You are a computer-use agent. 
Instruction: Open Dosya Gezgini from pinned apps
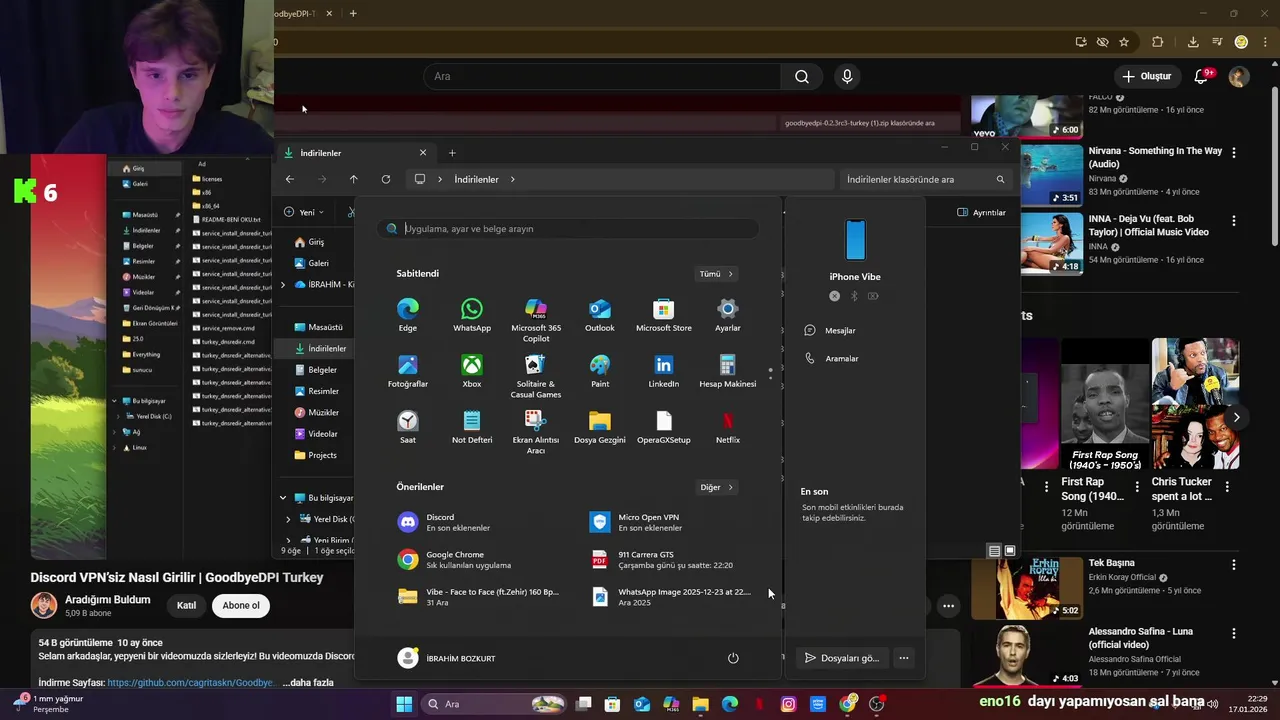click(x=600, y=427)
